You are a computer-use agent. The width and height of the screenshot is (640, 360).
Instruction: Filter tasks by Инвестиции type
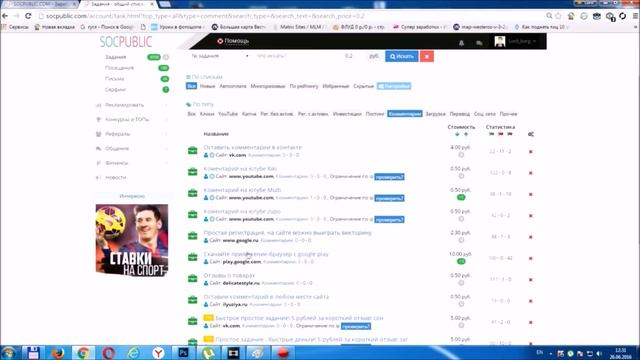[347, 114]
